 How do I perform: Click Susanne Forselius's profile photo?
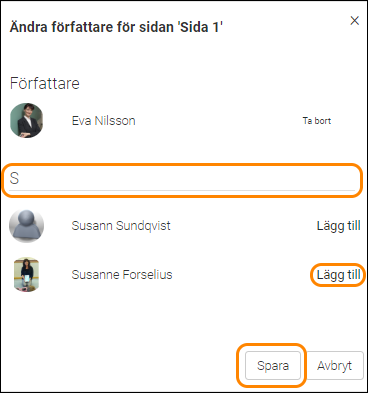[26, 275]
